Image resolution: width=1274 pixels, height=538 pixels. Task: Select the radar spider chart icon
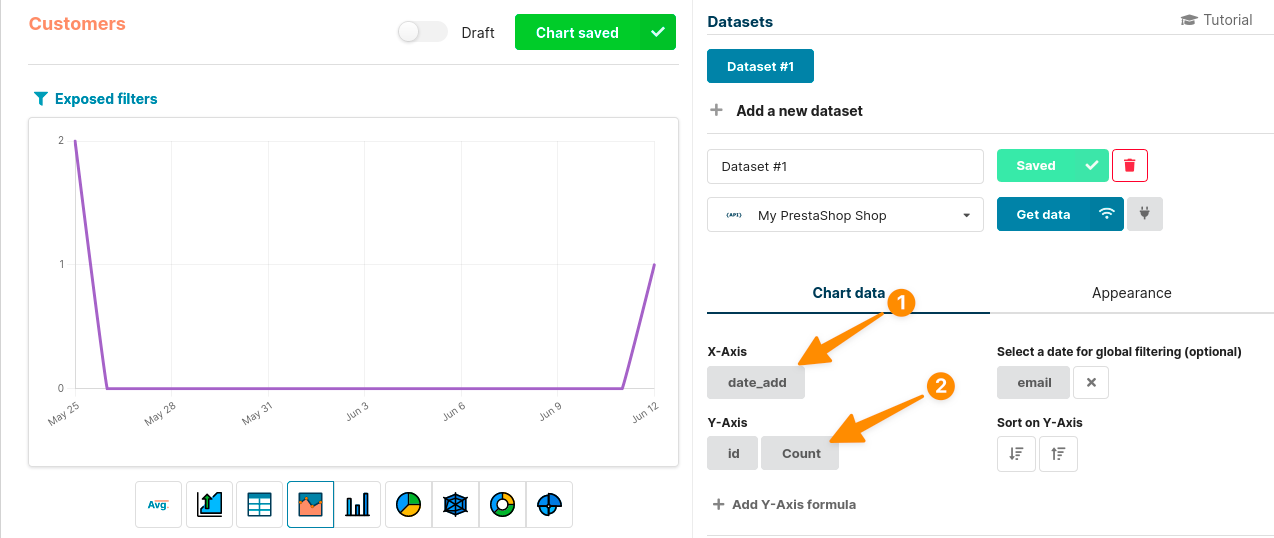455,505
